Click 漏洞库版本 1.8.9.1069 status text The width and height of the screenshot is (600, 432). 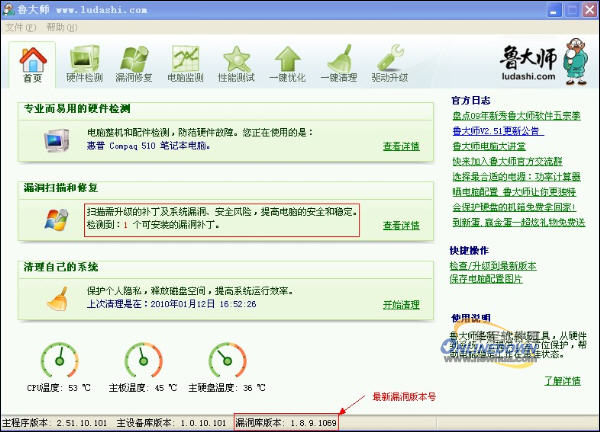tap(286, 423)
